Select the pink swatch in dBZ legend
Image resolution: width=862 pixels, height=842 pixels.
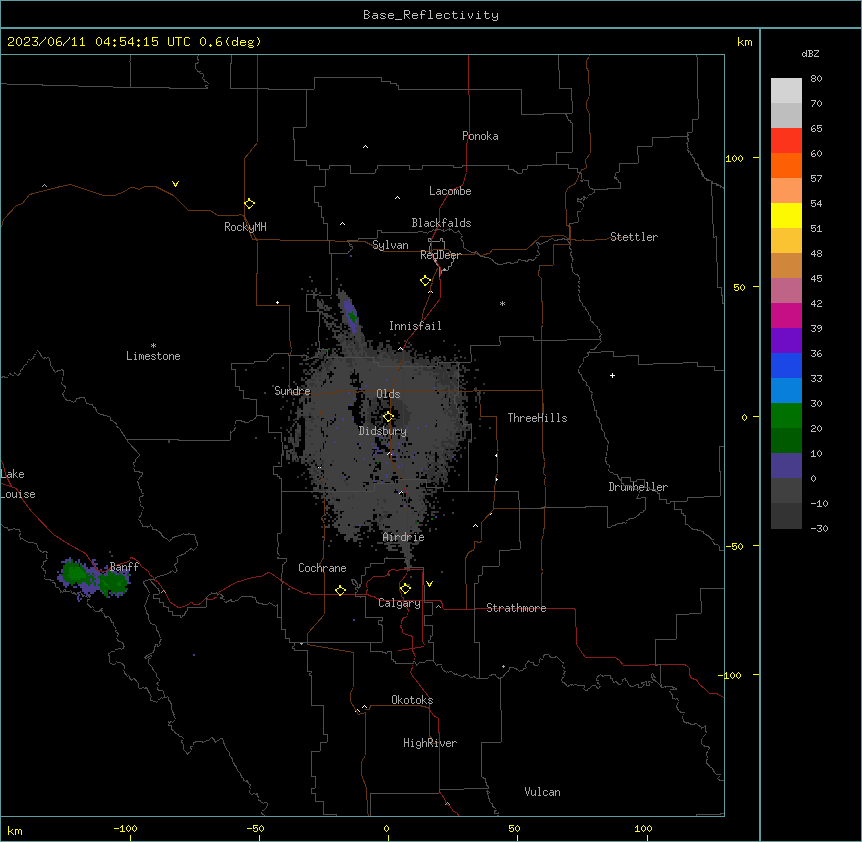point(786,291)
